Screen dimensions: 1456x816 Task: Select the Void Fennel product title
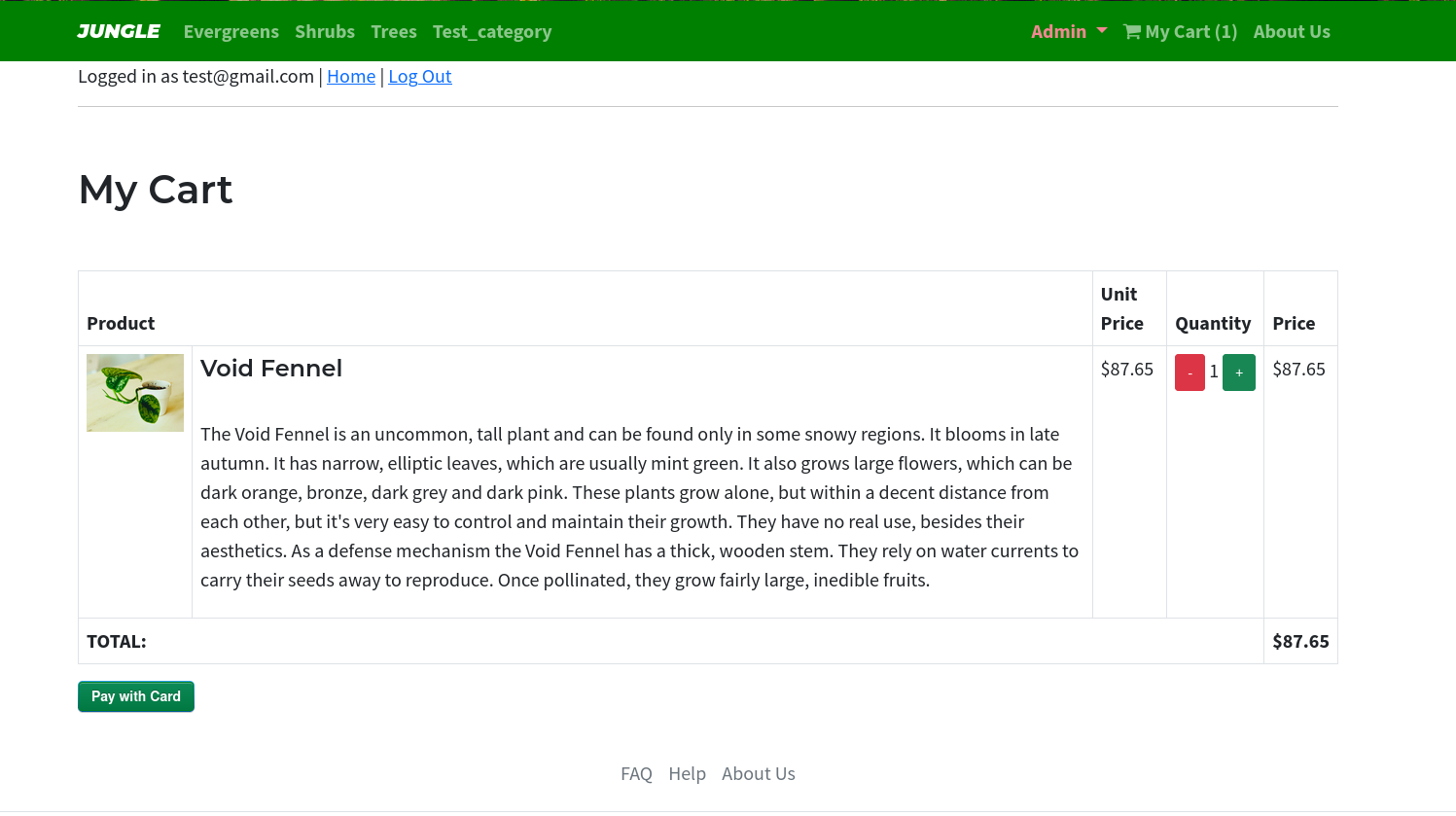click(x=271, y=369)
